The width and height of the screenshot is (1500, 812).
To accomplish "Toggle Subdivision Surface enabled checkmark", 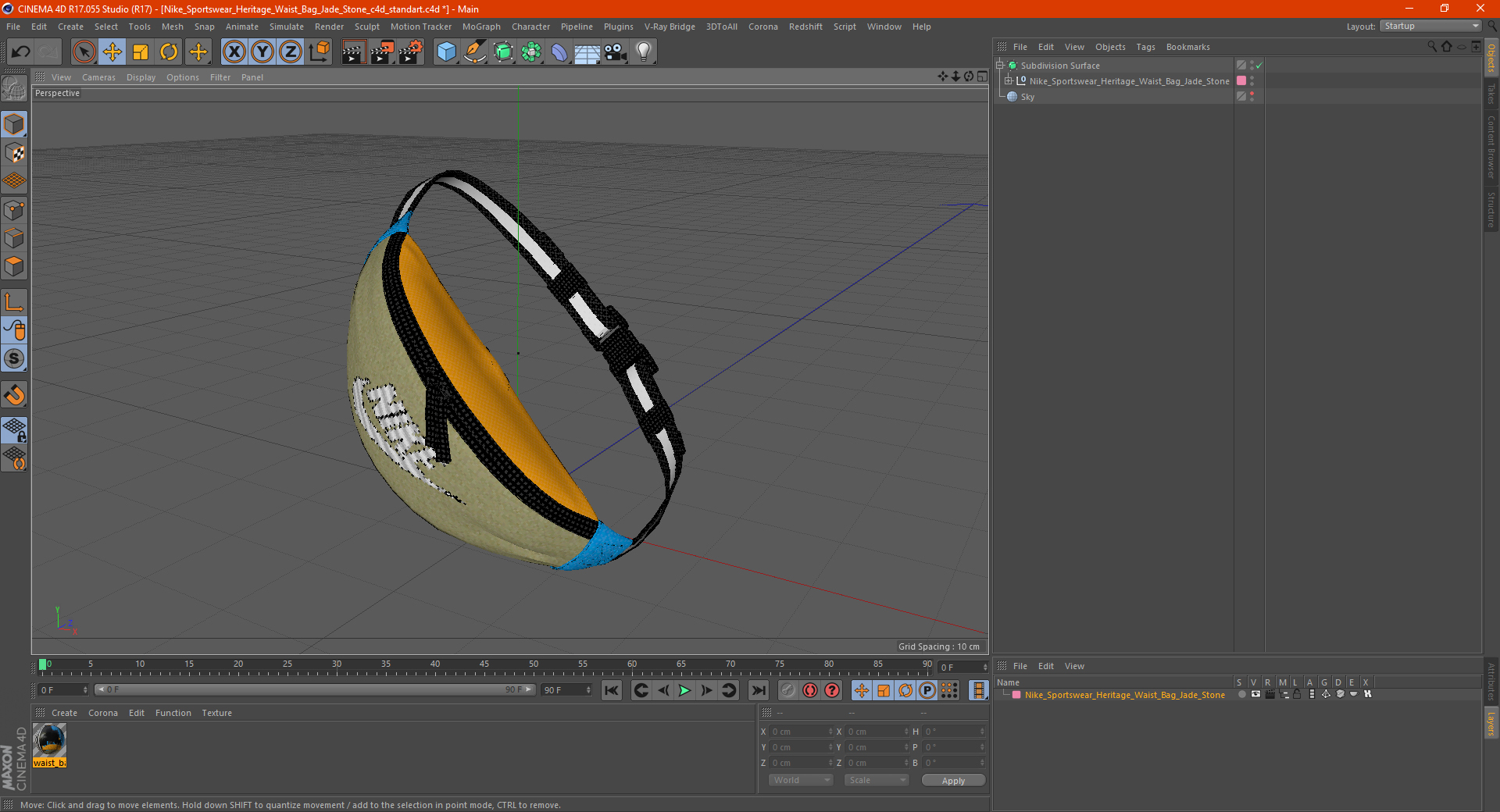I will [1259, 66].
